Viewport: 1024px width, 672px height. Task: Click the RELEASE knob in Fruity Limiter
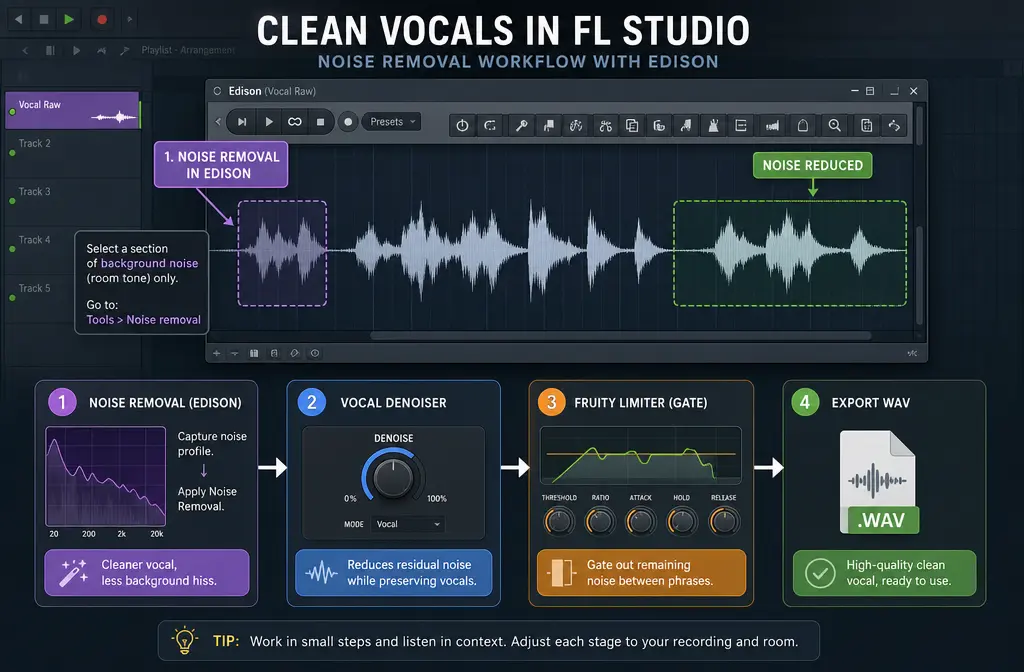[x=724, y=522]
